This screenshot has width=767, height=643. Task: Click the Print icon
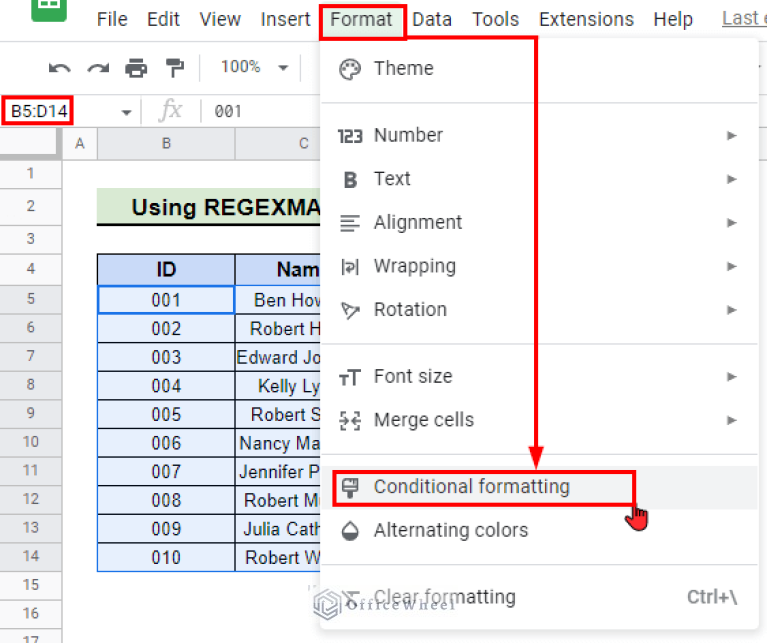click(x=136, y=68)
